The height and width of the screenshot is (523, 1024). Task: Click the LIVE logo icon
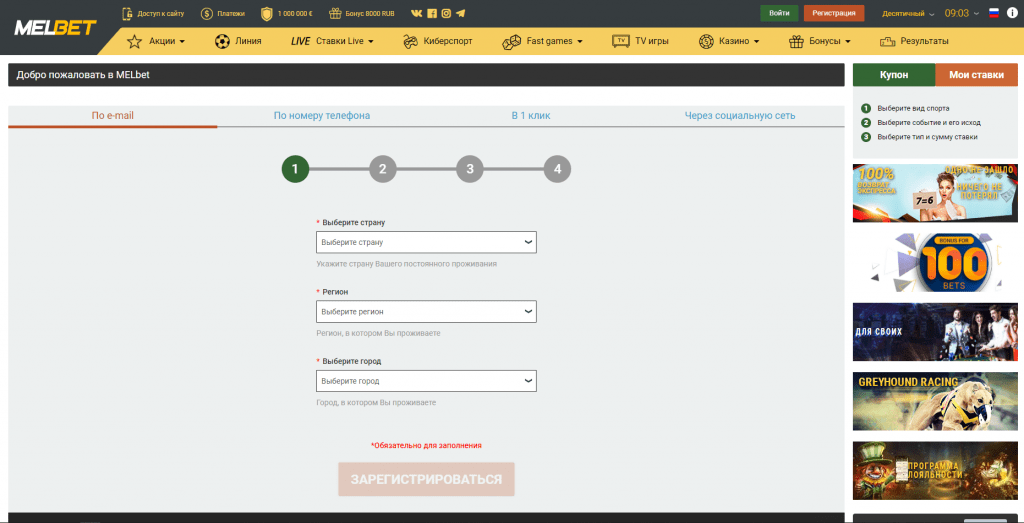click(x=300, y=41)
